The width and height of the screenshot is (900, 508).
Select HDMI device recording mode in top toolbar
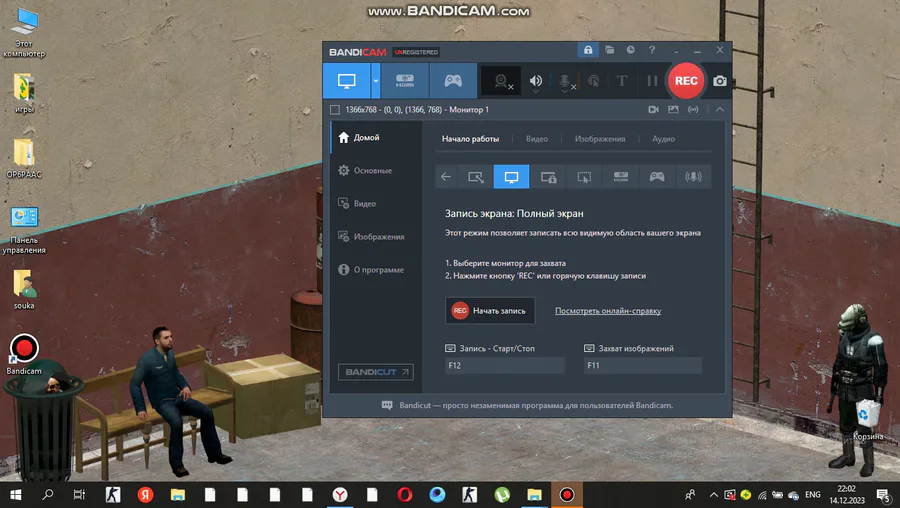pos(405,81)
